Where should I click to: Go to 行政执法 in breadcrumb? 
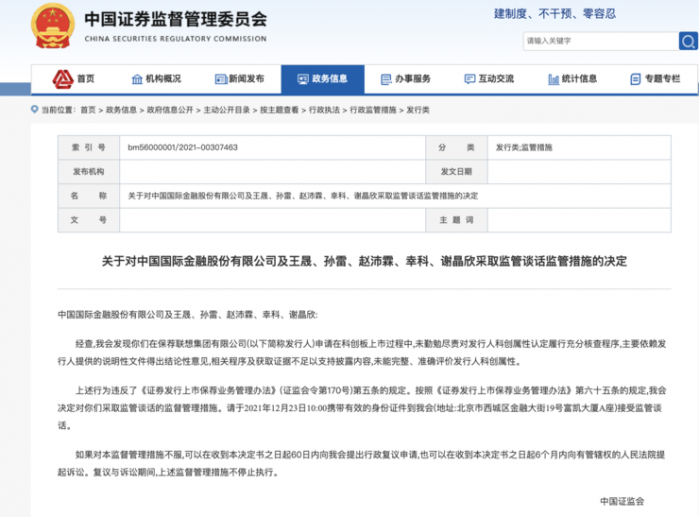pyautogui.click(x=324, y=110)
